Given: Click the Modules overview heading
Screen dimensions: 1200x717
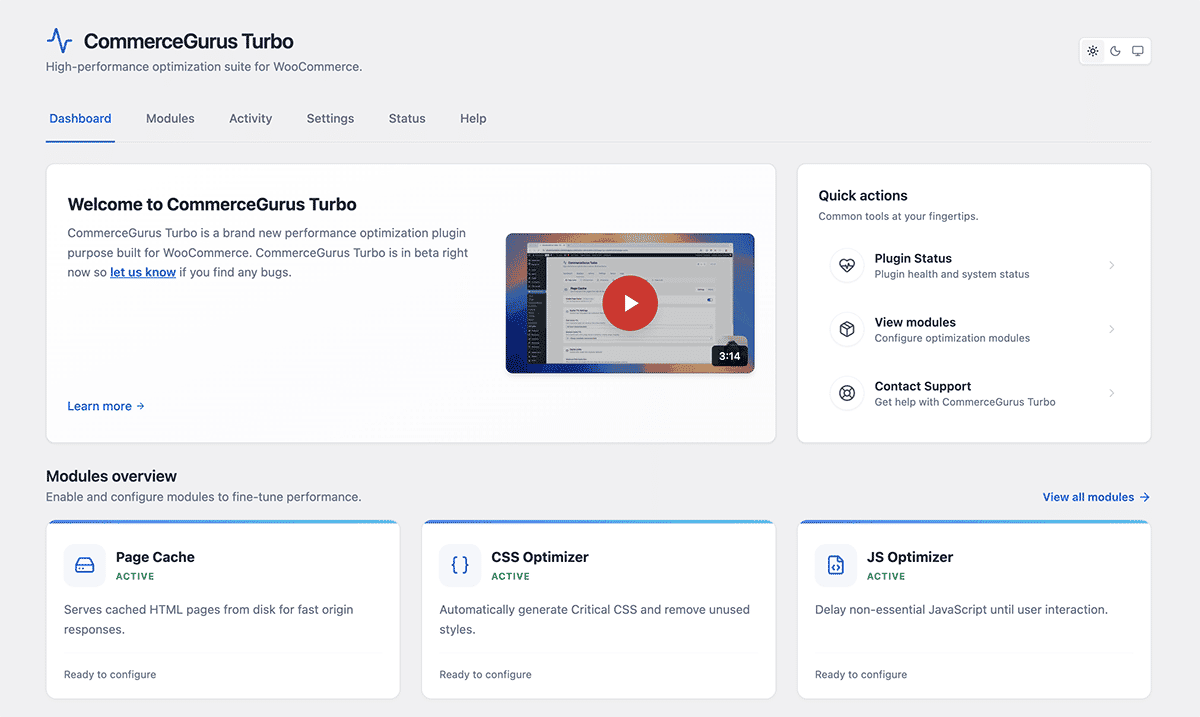Looking at the screenshot, I should coord(111,476).
